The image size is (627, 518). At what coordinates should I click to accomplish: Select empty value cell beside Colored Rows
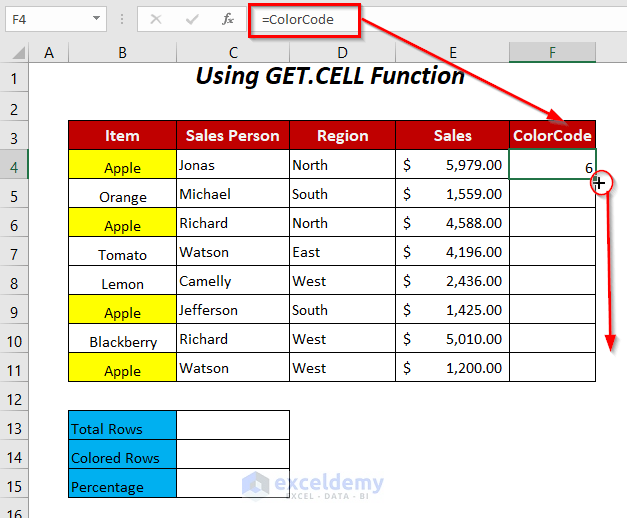(x=233, y=454)
